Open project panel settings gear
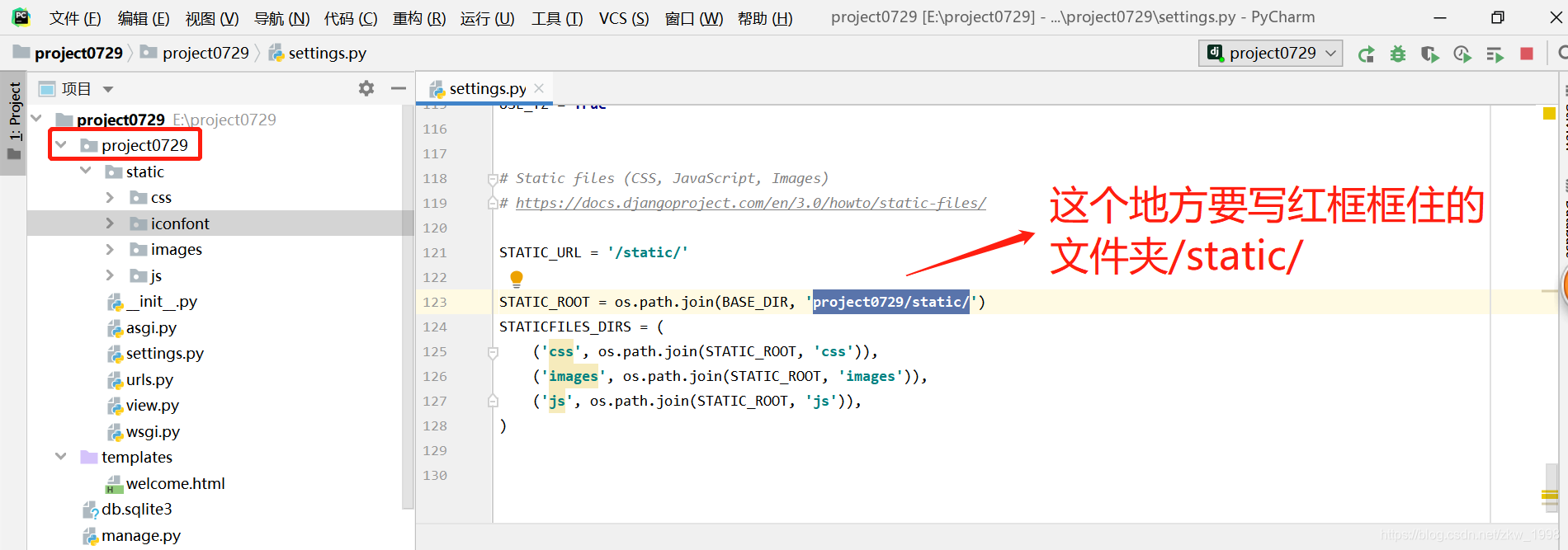The image size is (1568, 550). pos(366,88)
